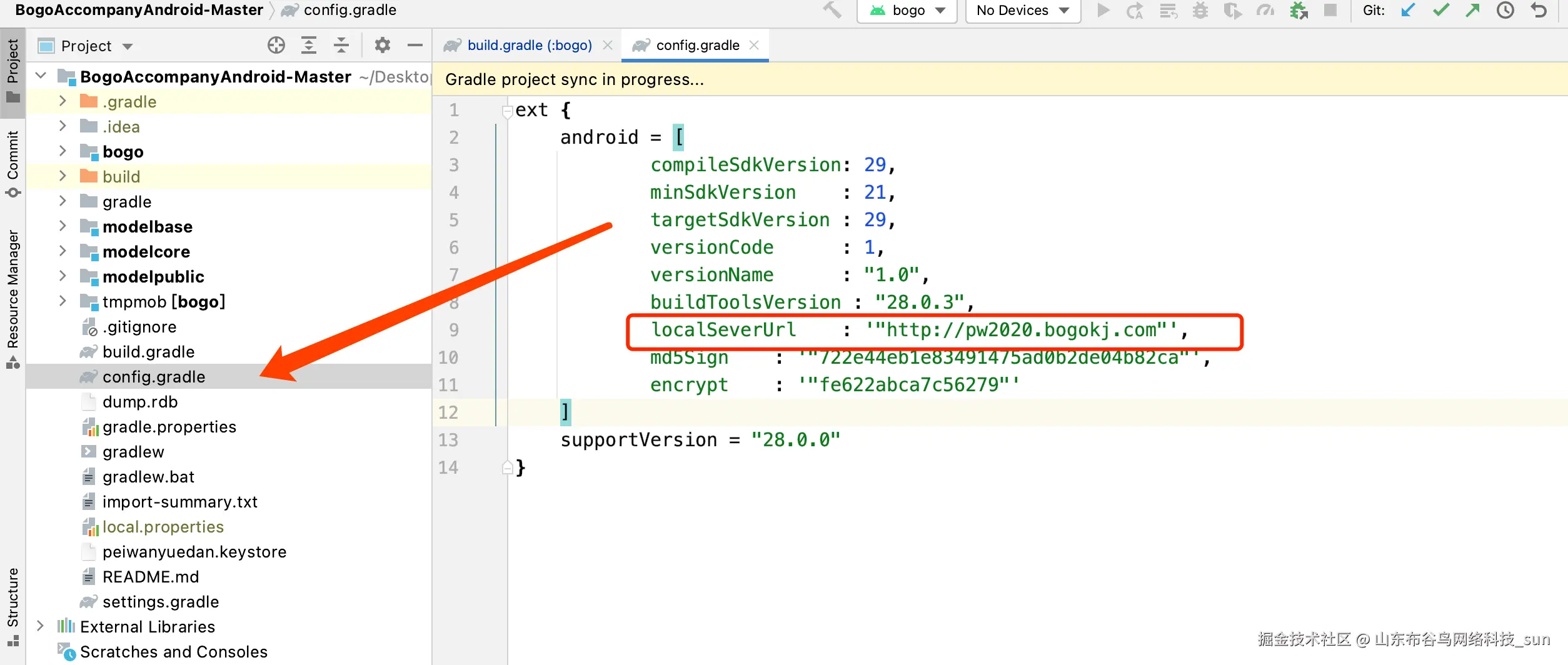Select dump.rdb file in project tree
This screenshot has height=665, width=1568.
(228, 402)
